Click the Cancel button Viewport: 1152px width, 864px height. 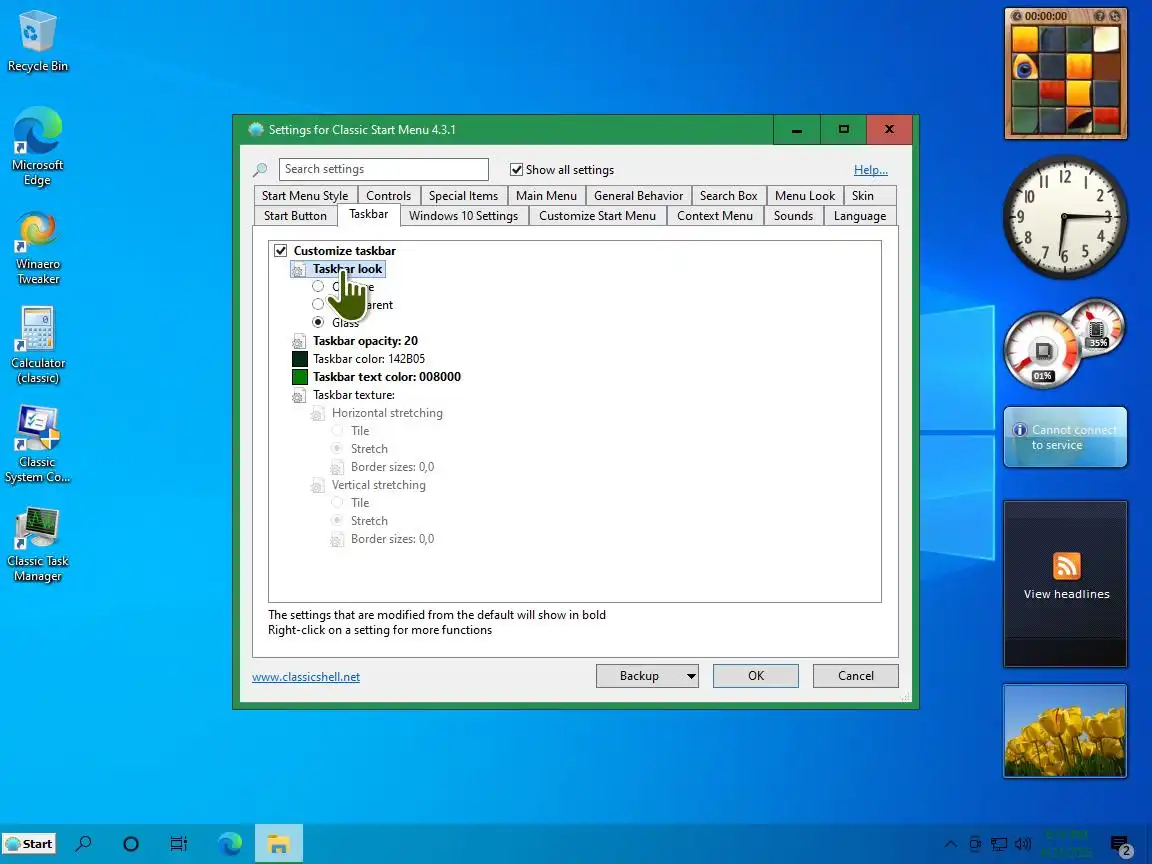856,676
